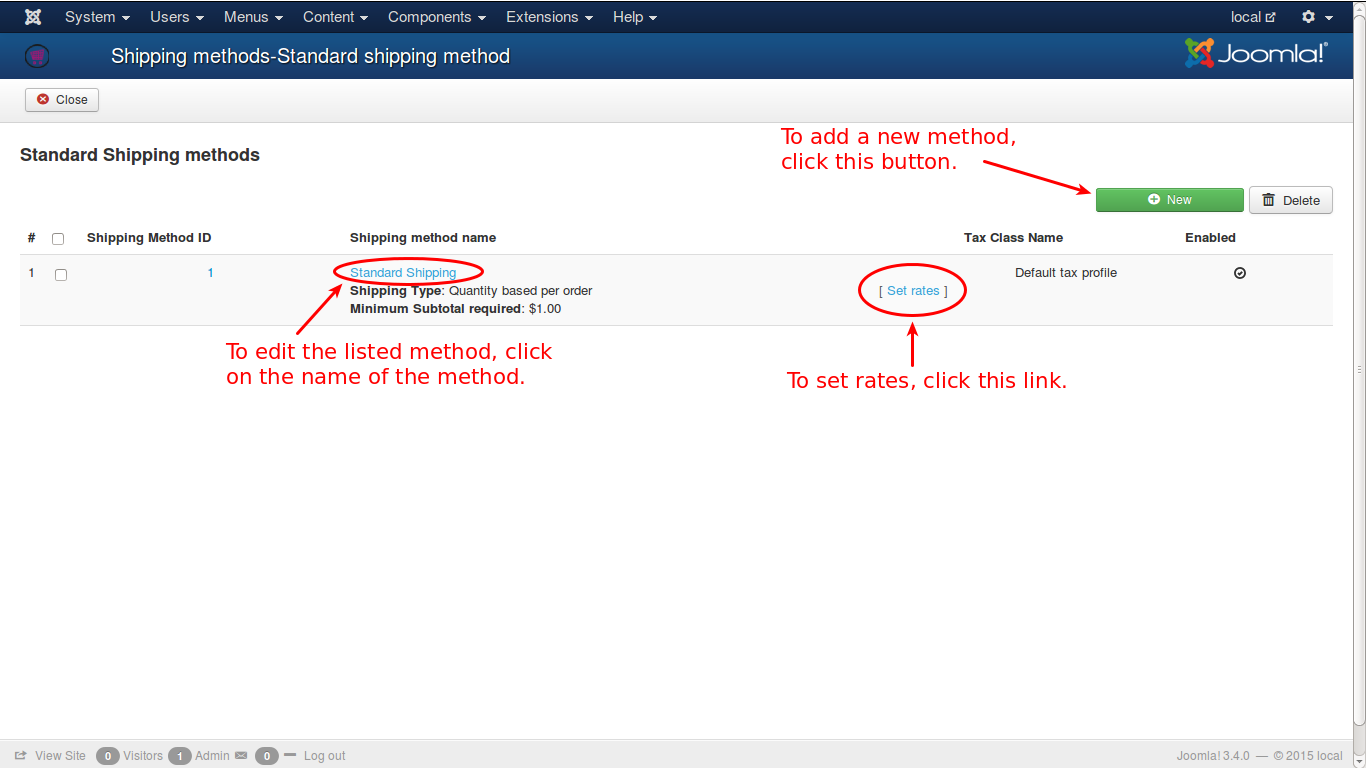Click the enabled status checkmark icon

click(x=1240, y=273)
